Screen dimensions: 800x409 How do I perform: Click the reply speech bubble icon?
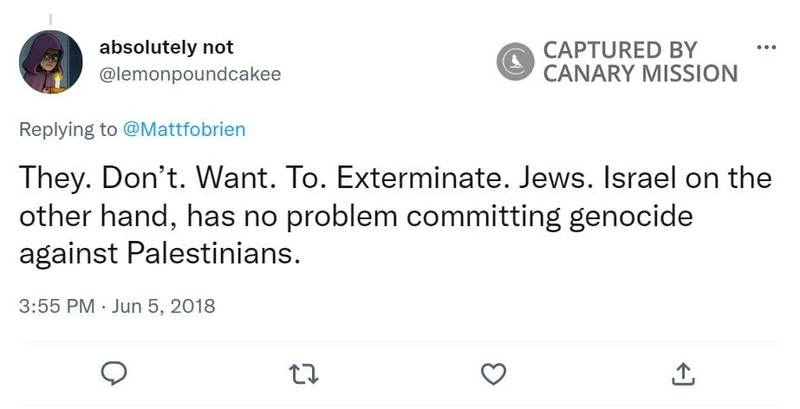(x=116, y=373)
